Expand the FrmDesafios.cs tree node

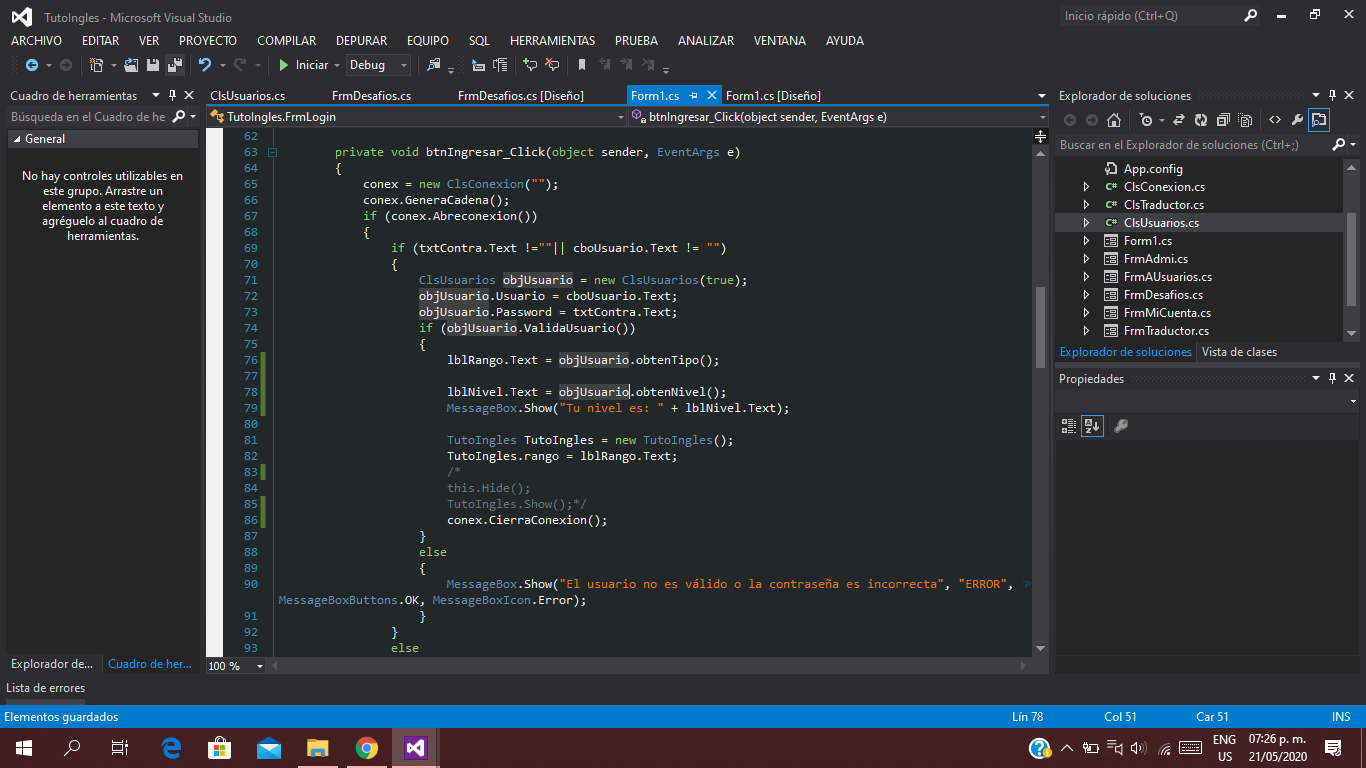point(1087,295)
